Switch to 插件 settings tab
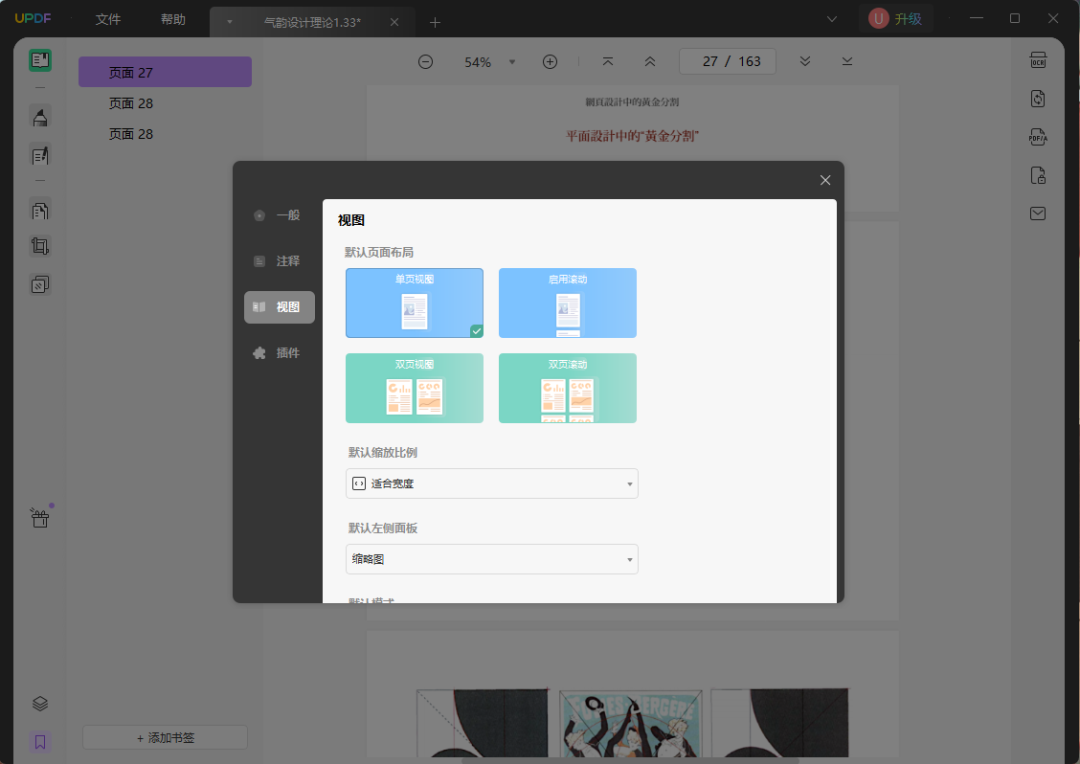Image resolution: width=1080 pixels, height=764 pixels. point(279,353)
